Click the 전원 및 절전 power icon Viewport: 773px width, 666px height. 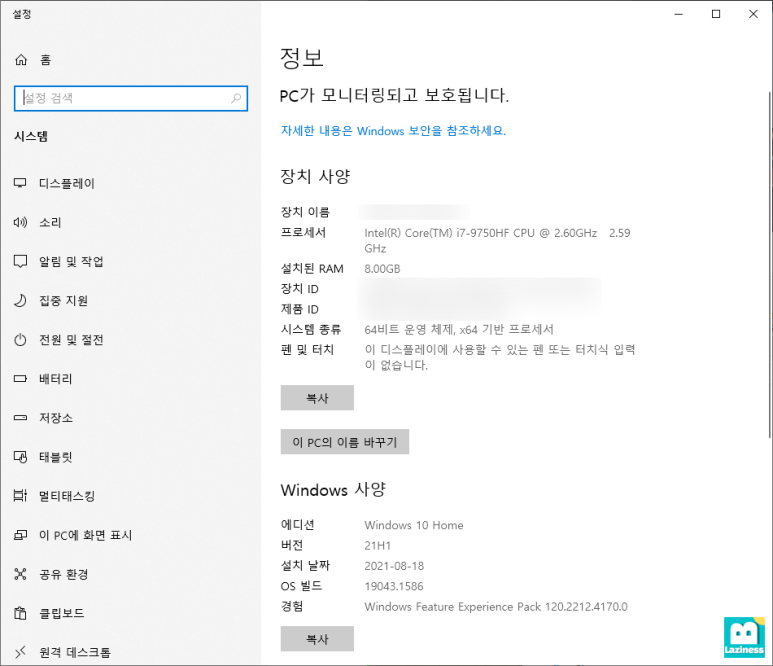[20, 340]
